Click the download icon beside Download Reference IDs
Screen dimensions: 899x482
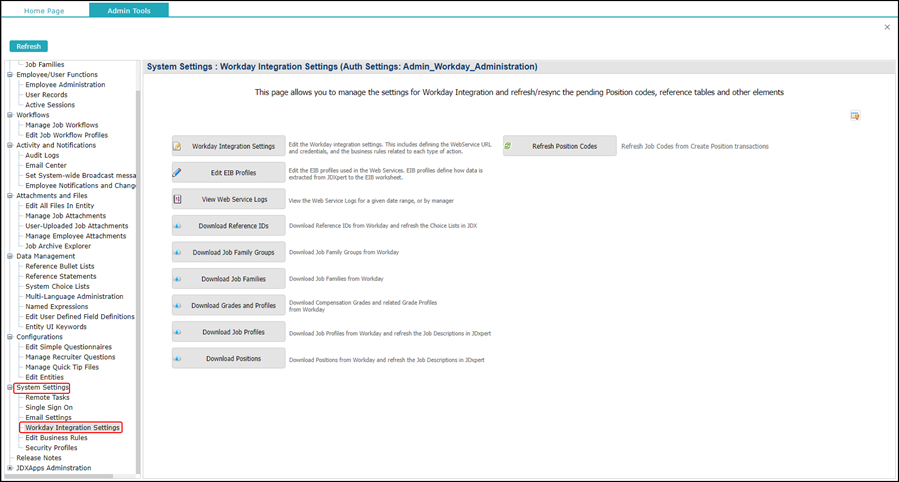(x=177, y=226)
